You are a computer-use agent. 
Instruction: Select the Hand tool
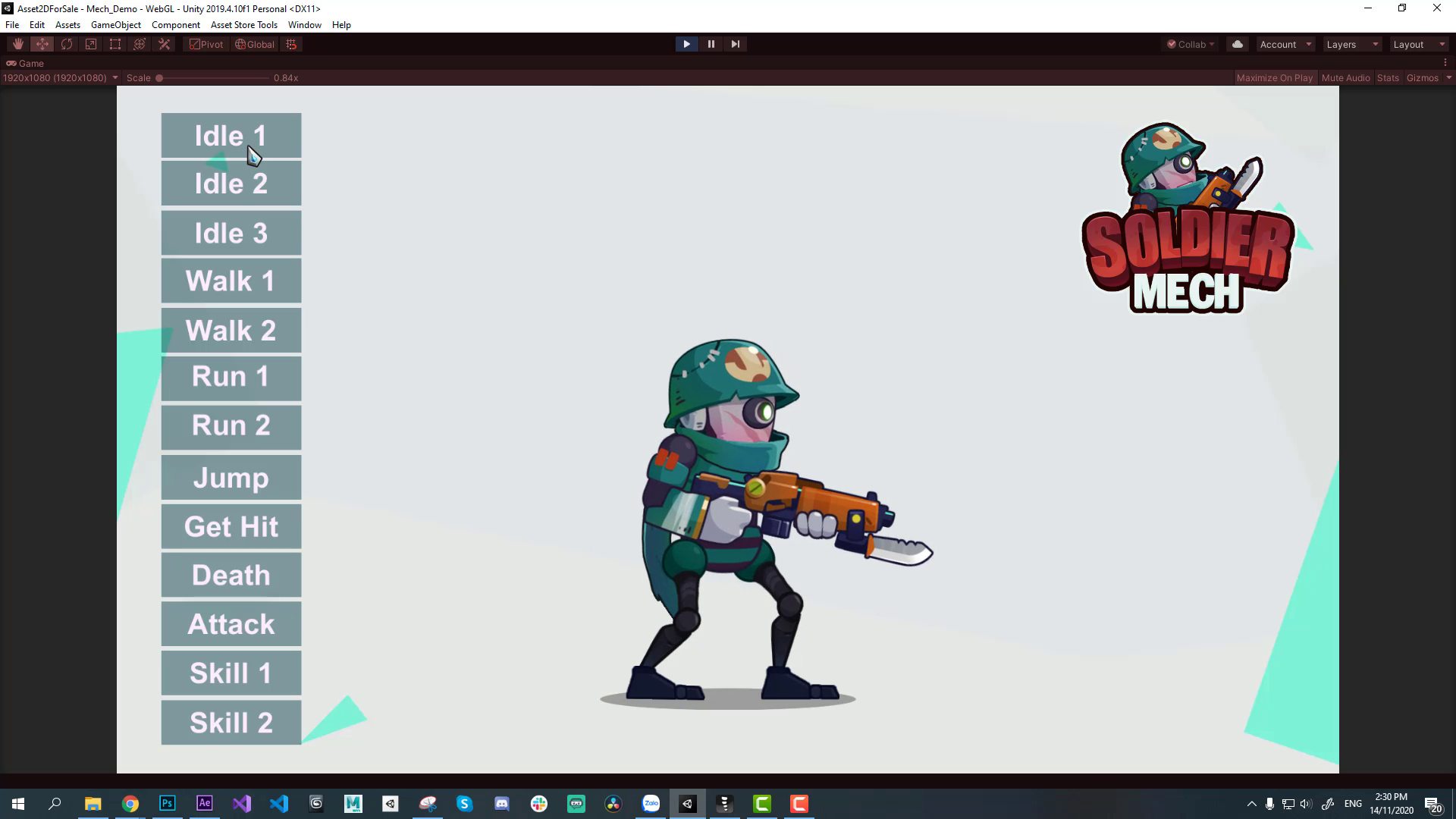pyautogui.click(x=18, y=44)
